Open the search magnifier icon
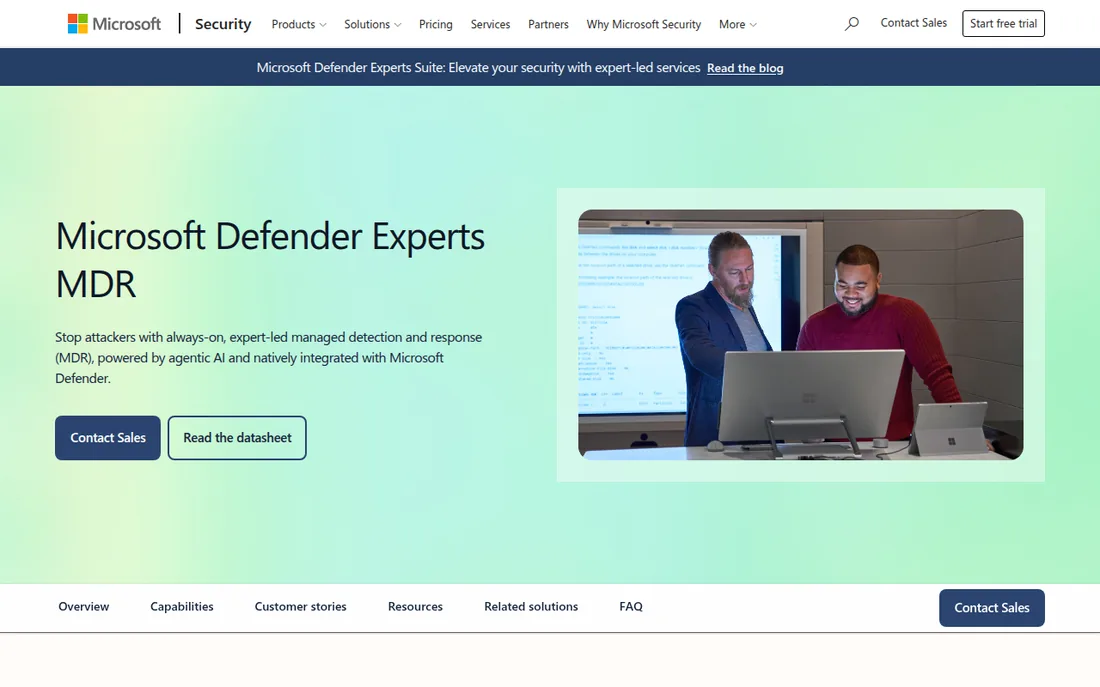Screen dimensions: 1100x687 point(852,24)
